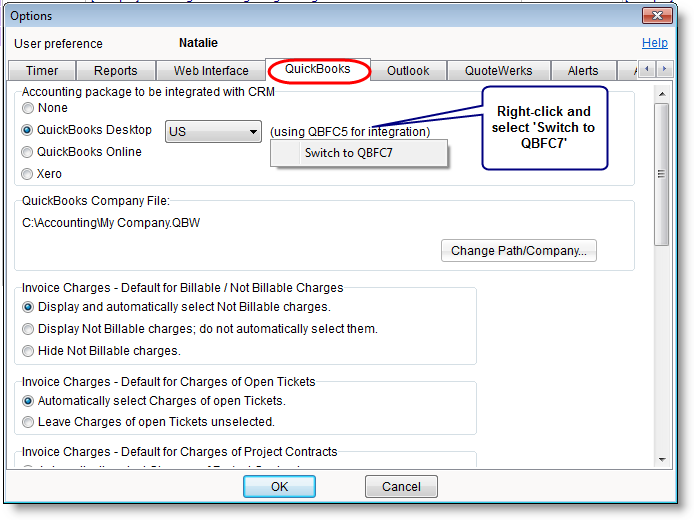
Task: Select Hide Not Billable charges option
Action: 28,351
